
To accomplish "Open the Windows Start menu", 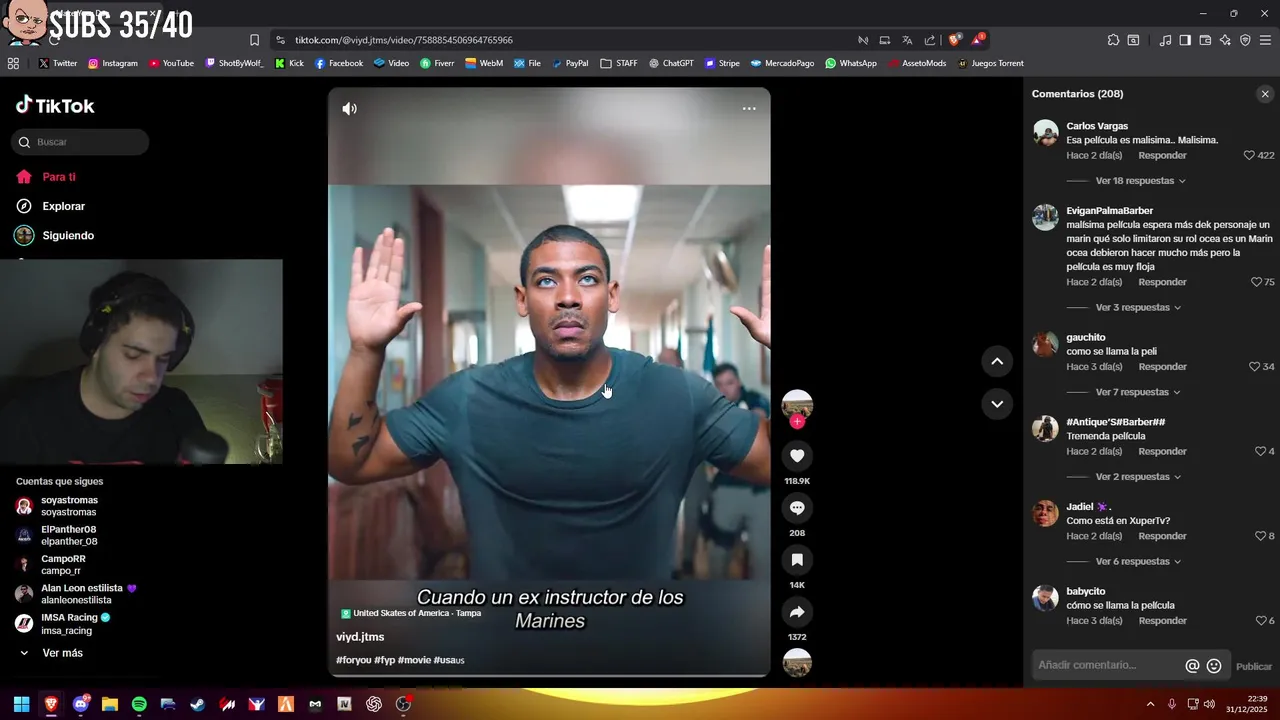I will point(21,704).
